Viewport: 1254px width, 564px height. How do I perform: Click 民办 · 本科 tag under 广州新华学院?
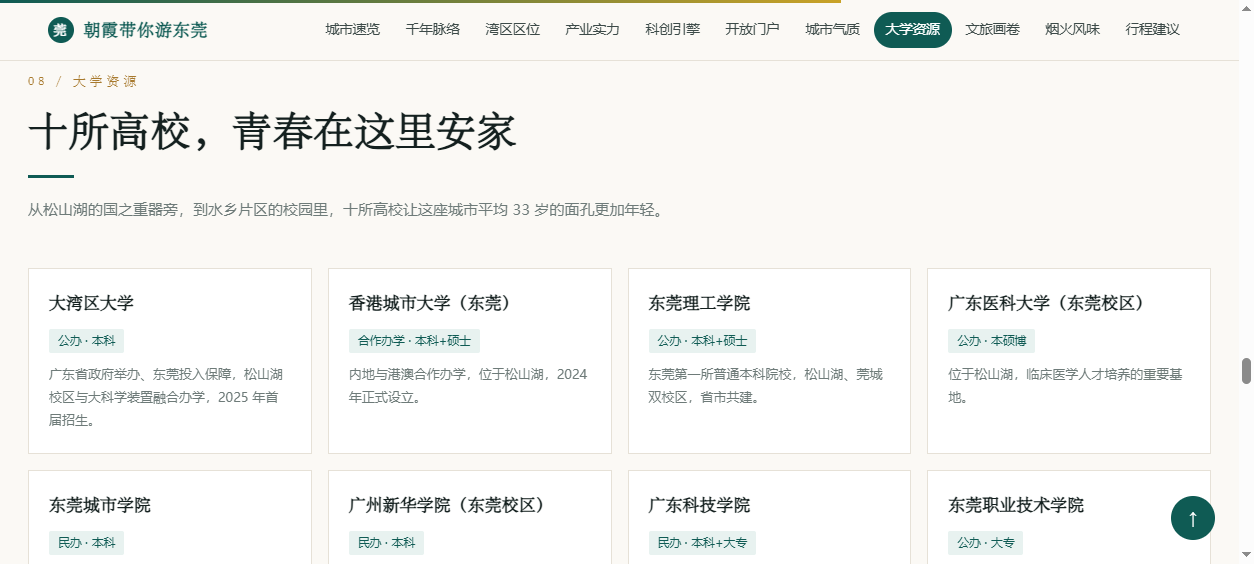(x=386, y=543)
